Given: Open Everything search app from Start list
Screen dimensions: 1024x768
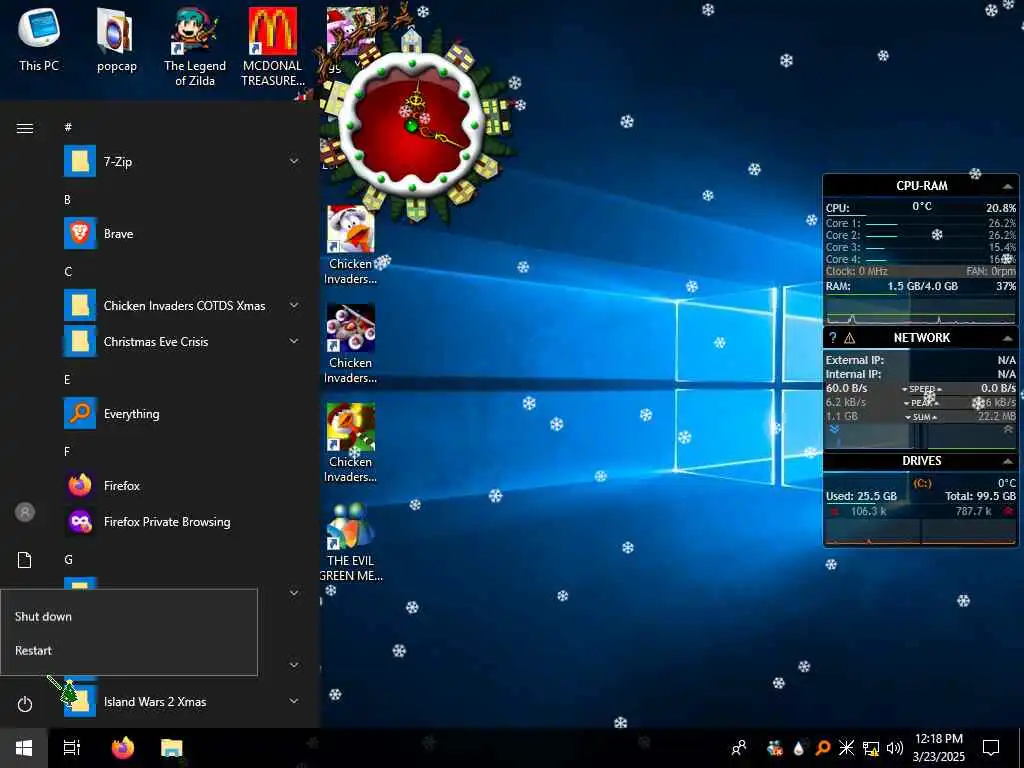Looking at the screenshot, I should [x=185, y=413].
